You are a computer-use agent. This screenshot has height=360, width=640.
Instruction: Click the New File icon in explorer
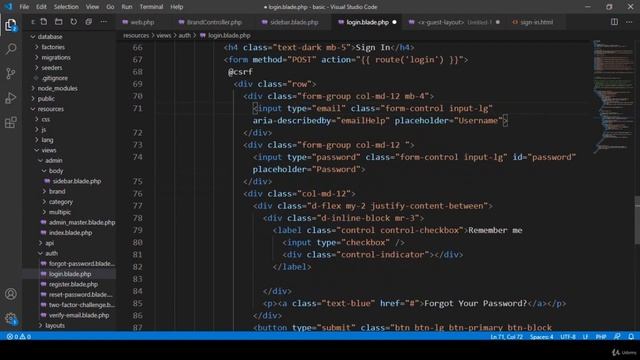pyautogui.click(x=44, y=22)
